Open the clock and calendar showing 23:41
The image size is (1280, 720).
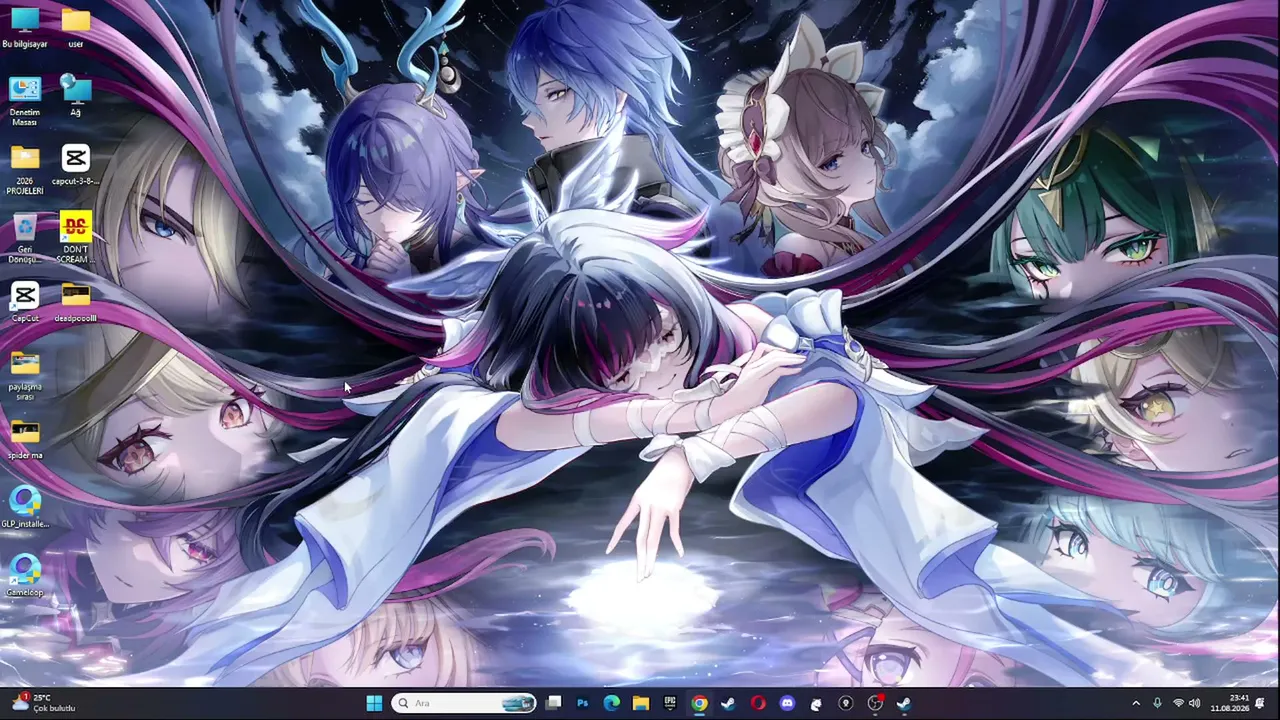(1229, 703)
